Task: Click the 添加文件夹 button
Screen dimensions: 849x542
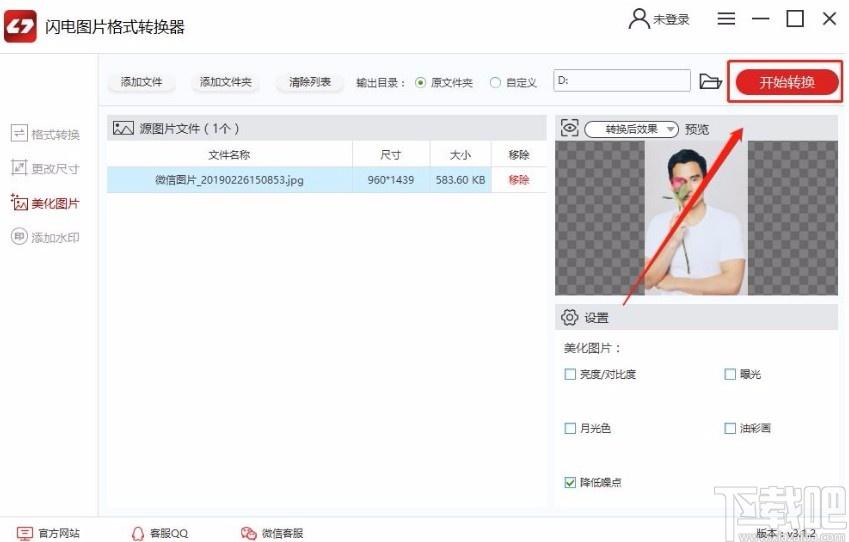Action: click(x=225, y=82)
